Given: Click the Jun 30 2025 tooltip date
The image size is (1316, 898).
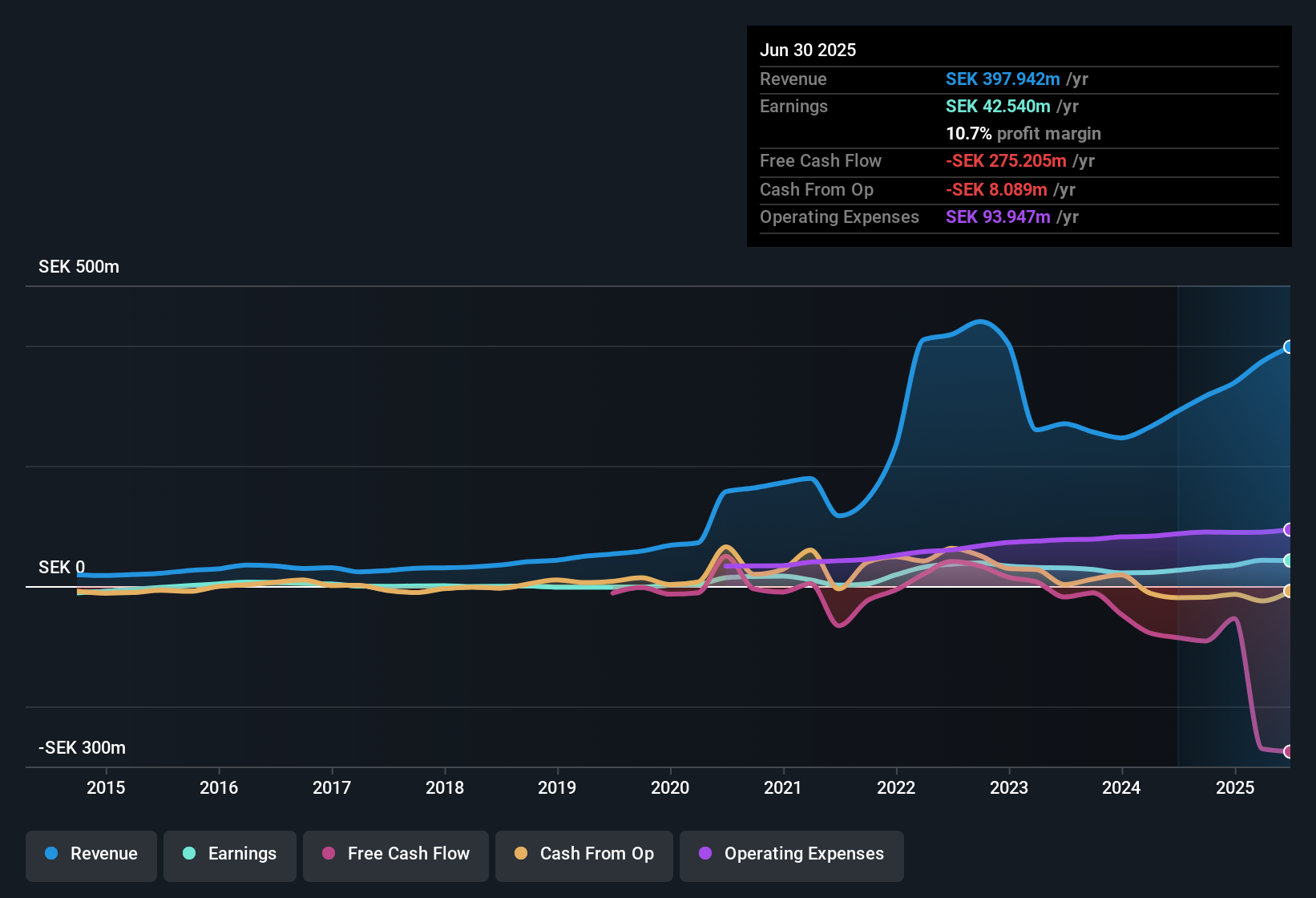Looking at the screenshot, I should click(808, 51).
